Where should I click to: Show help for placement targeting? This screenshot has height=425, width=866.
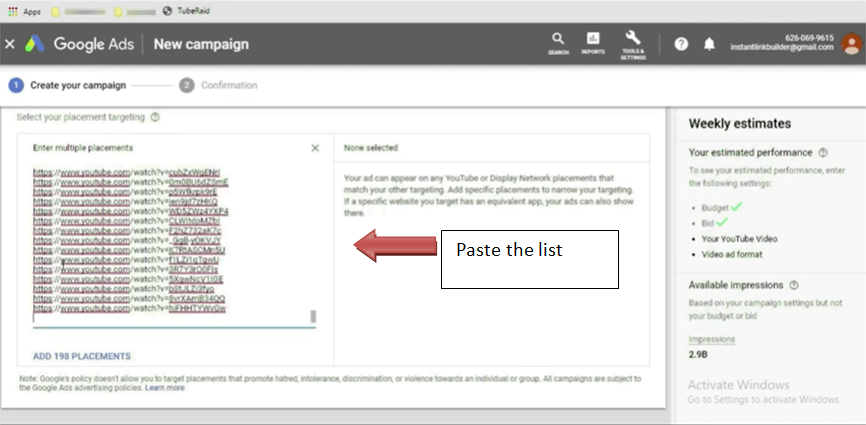click(x=155, y=117)
